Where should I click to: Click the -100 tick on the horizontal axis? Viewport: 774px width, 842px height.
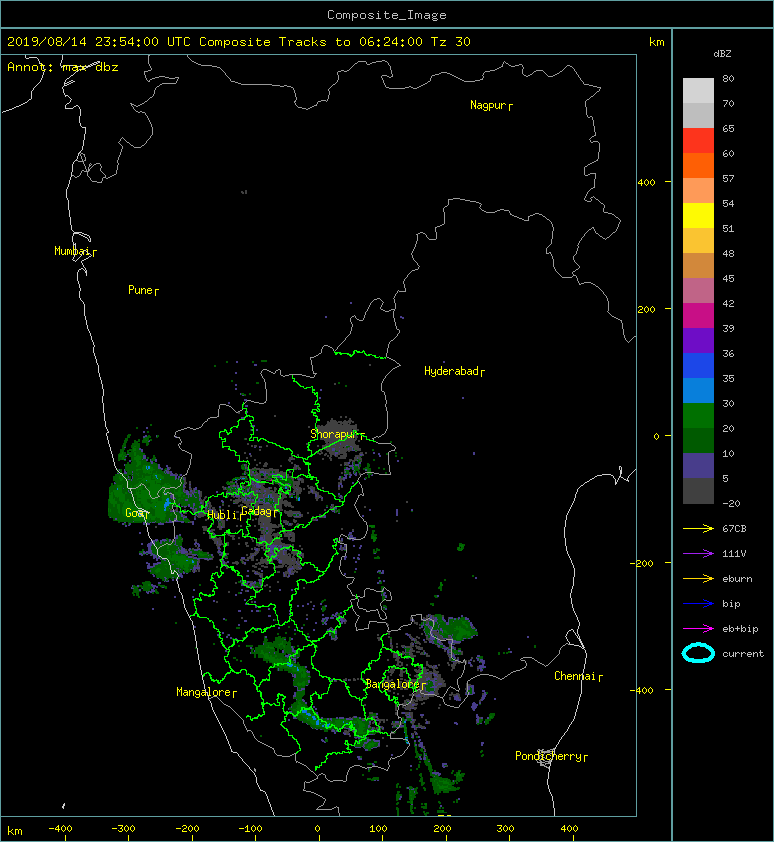click(250, 829)
